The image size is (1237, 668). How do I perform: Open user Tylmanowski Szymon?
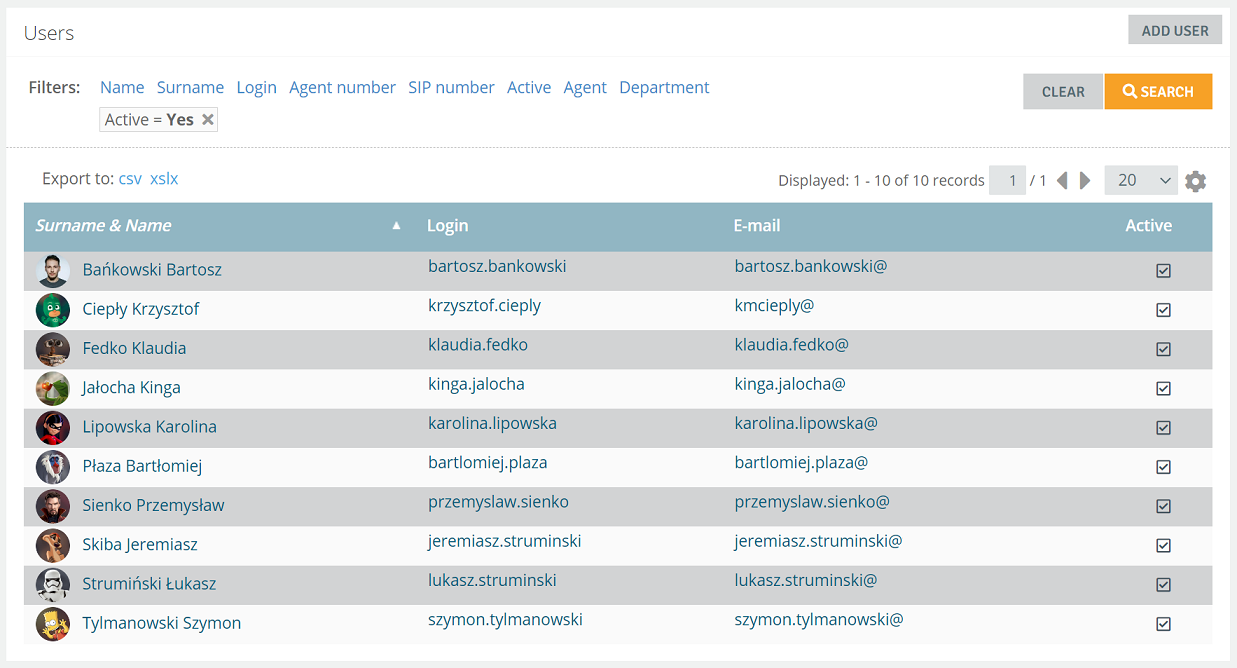coord(162,623)
